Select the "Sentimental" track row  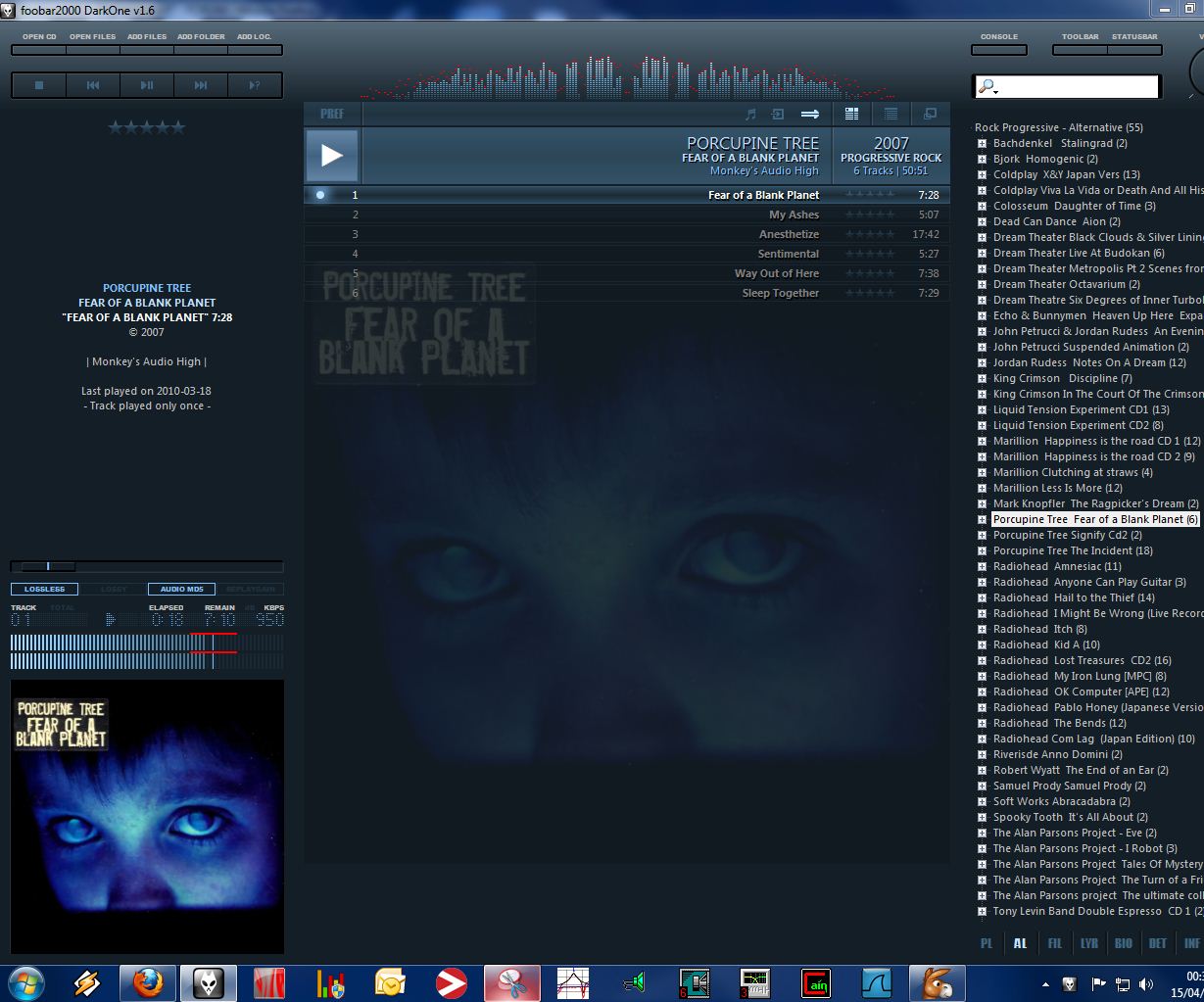627,254
